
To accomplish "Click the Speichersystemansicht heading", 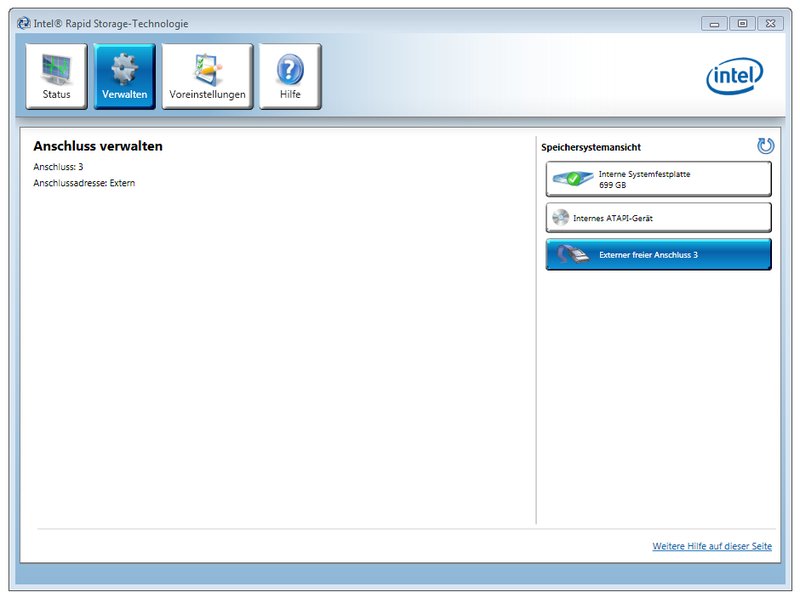I will 591,147.
